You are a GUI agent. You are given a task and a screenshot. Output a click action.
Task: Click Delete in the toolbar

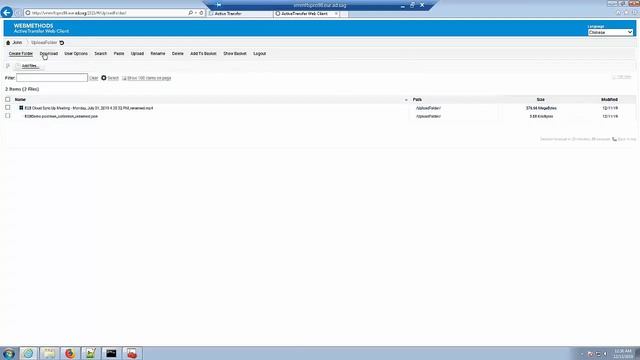click(x=178, y=53)
